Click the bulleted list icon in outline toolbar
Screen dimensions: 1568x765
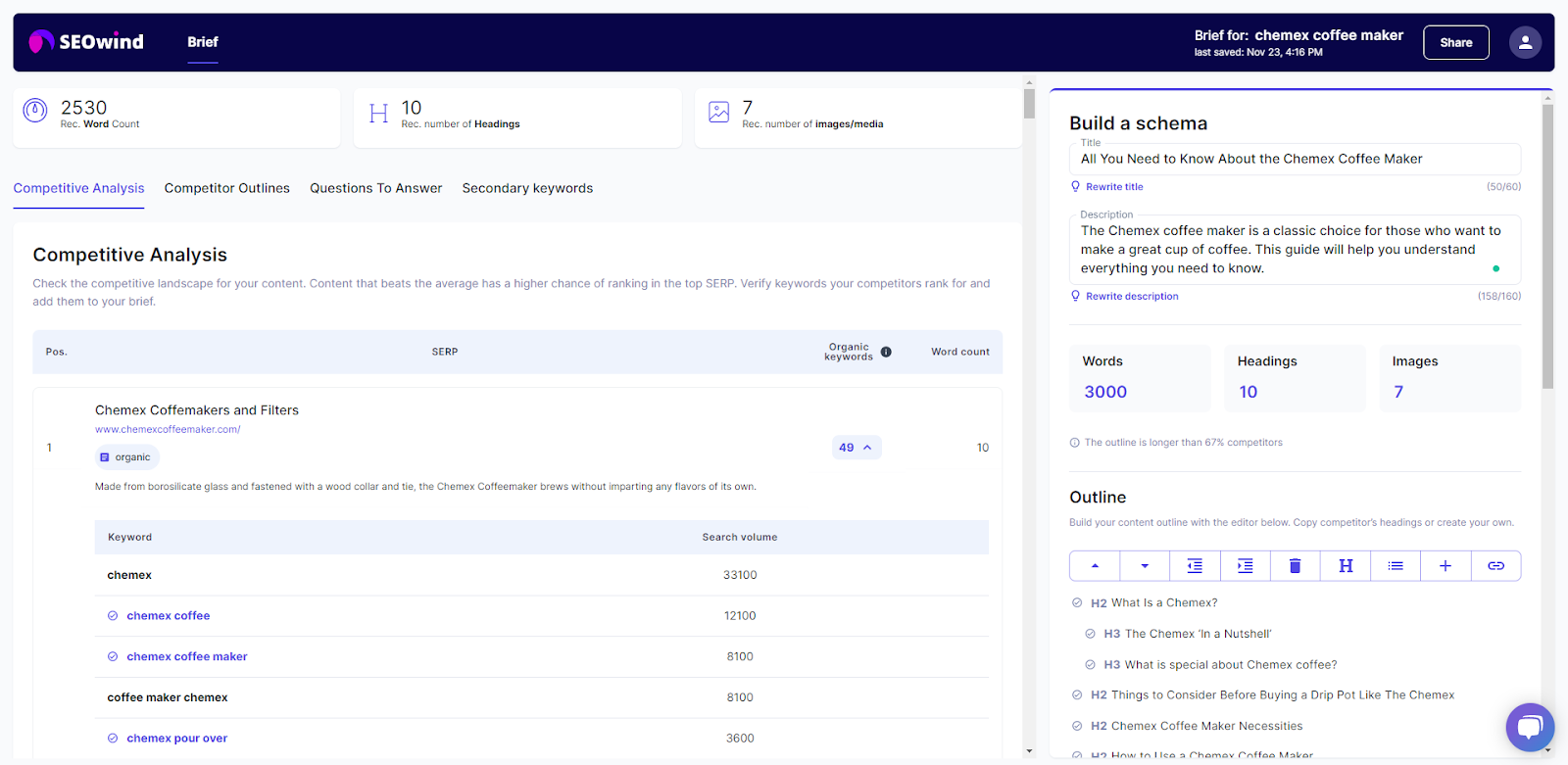coord(1396,566)
